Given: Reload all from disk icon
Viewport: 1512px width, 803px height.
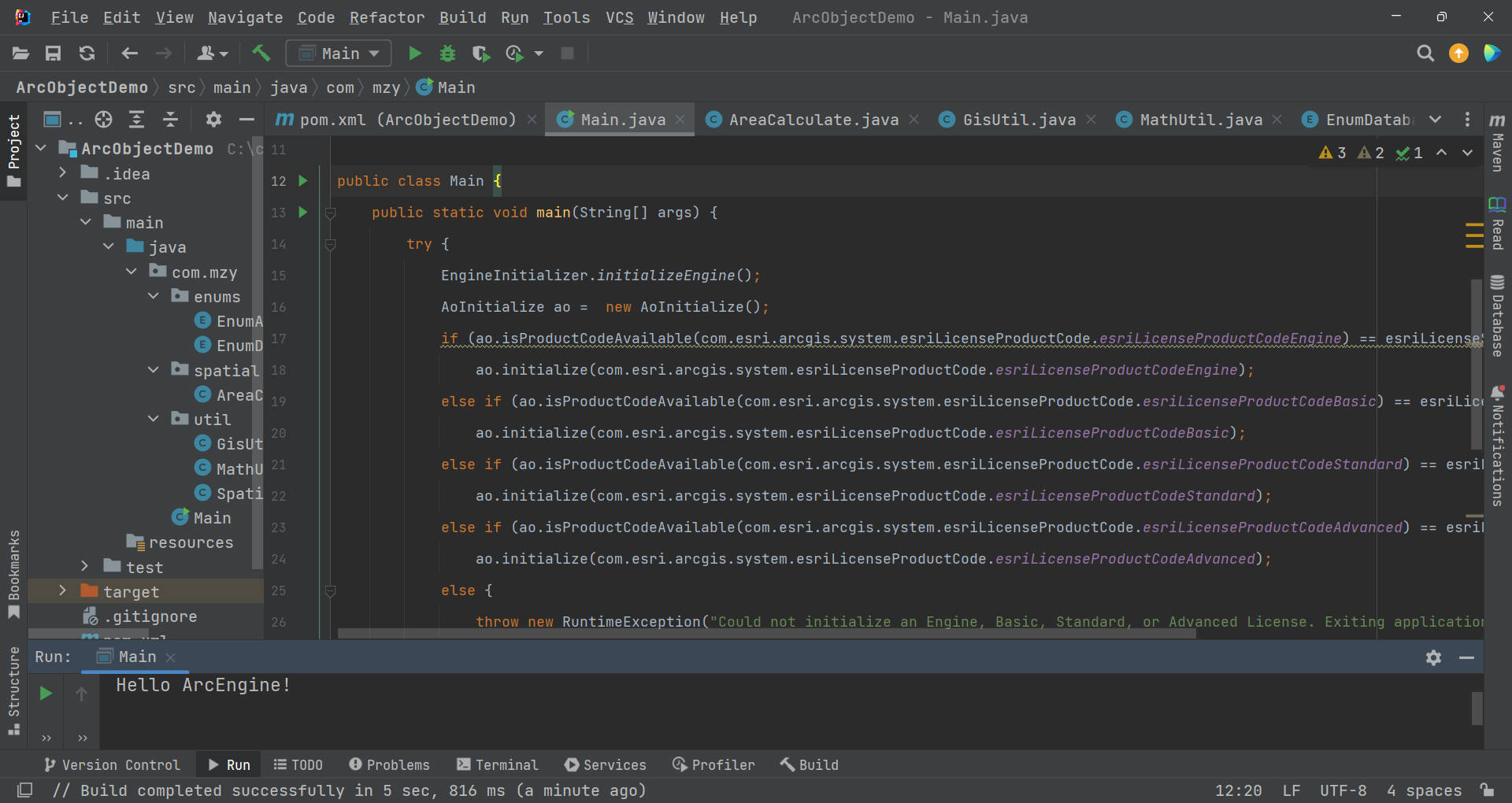Looking at the screenshot, I should (x=87, y=54).
